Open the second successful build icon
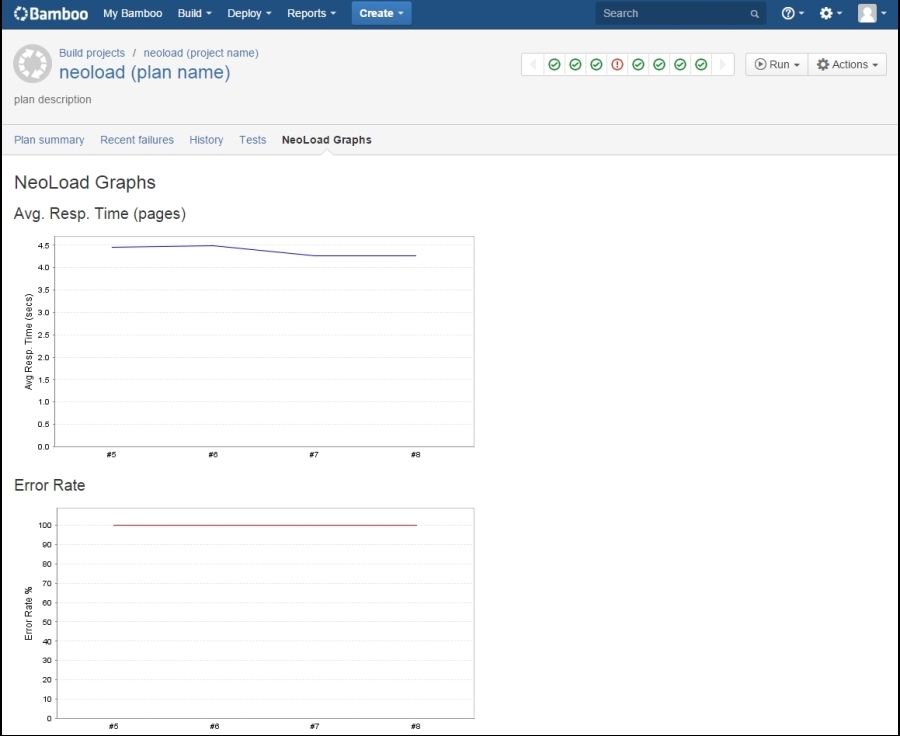Screen dimensions: 900x736 (575, 64)
